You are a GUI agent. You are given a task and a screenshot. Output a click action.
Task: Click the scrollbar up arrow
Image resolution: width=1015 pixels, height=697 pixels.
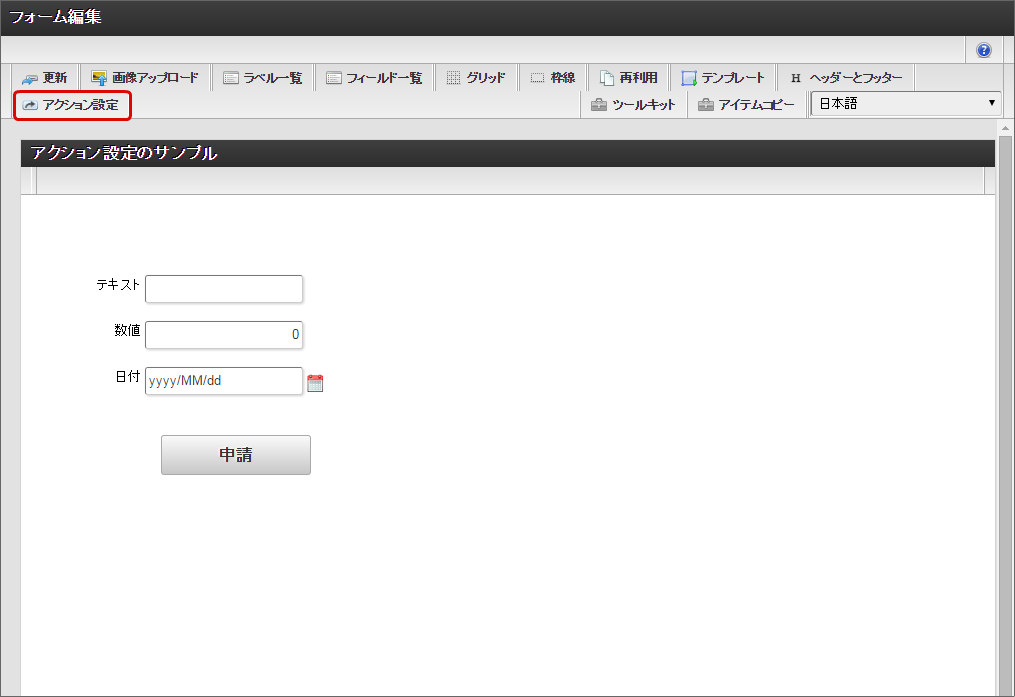(1005, 128)
